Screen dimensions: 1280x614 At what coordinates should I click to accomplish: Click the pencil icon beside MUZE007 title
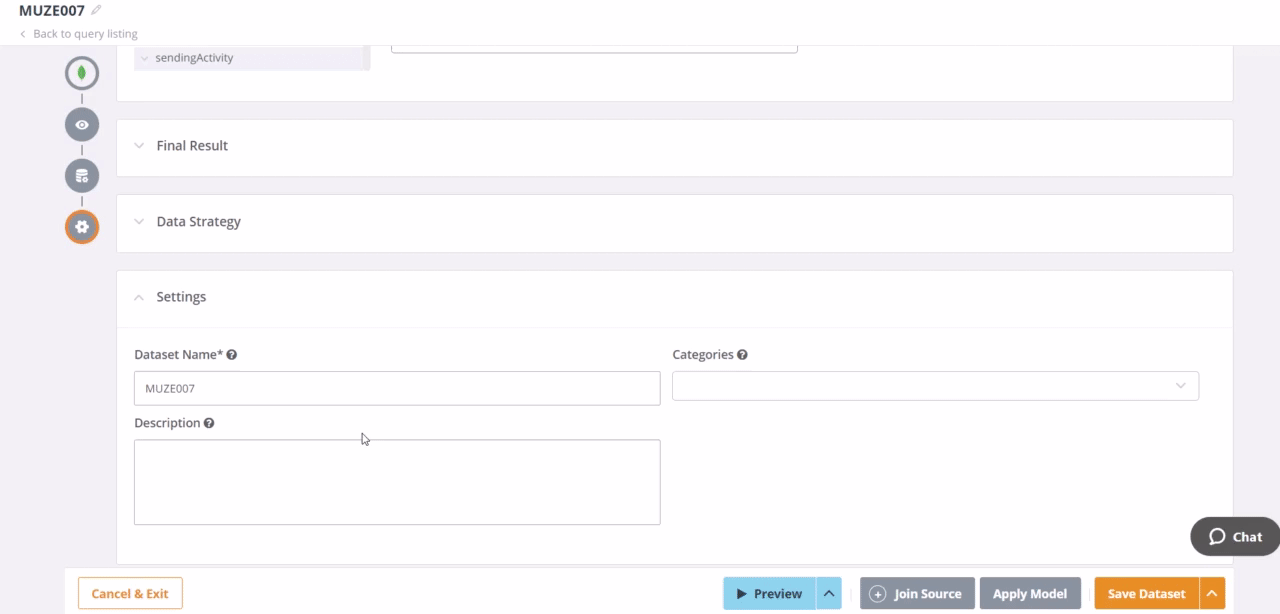(x=96, y=11)
